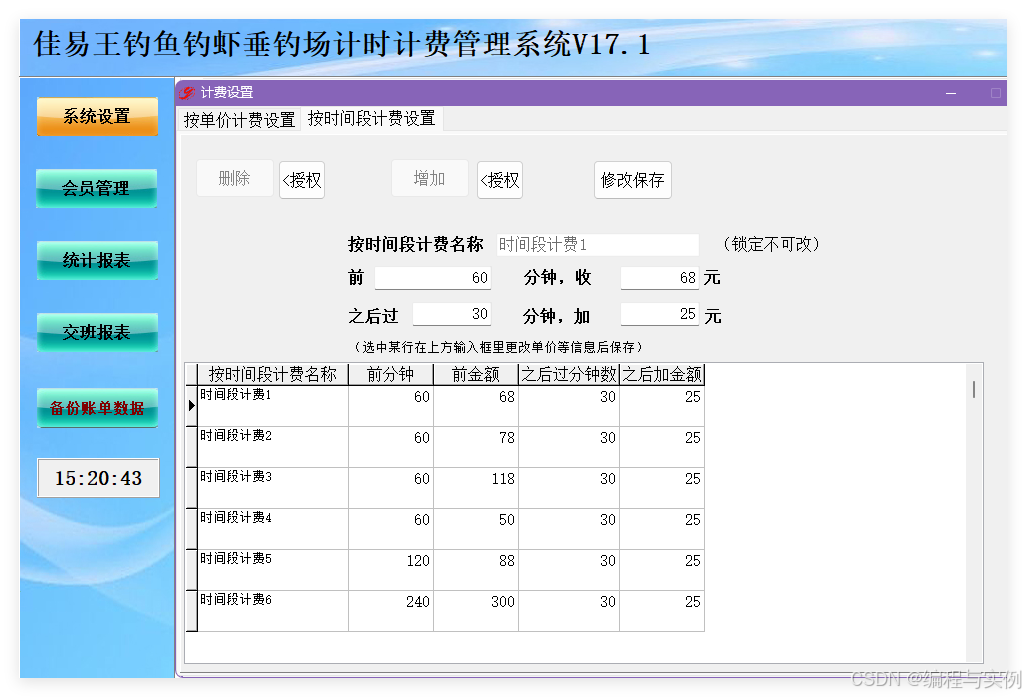
Task: Click the 前 minutes input showing 60
Action: 433,277
